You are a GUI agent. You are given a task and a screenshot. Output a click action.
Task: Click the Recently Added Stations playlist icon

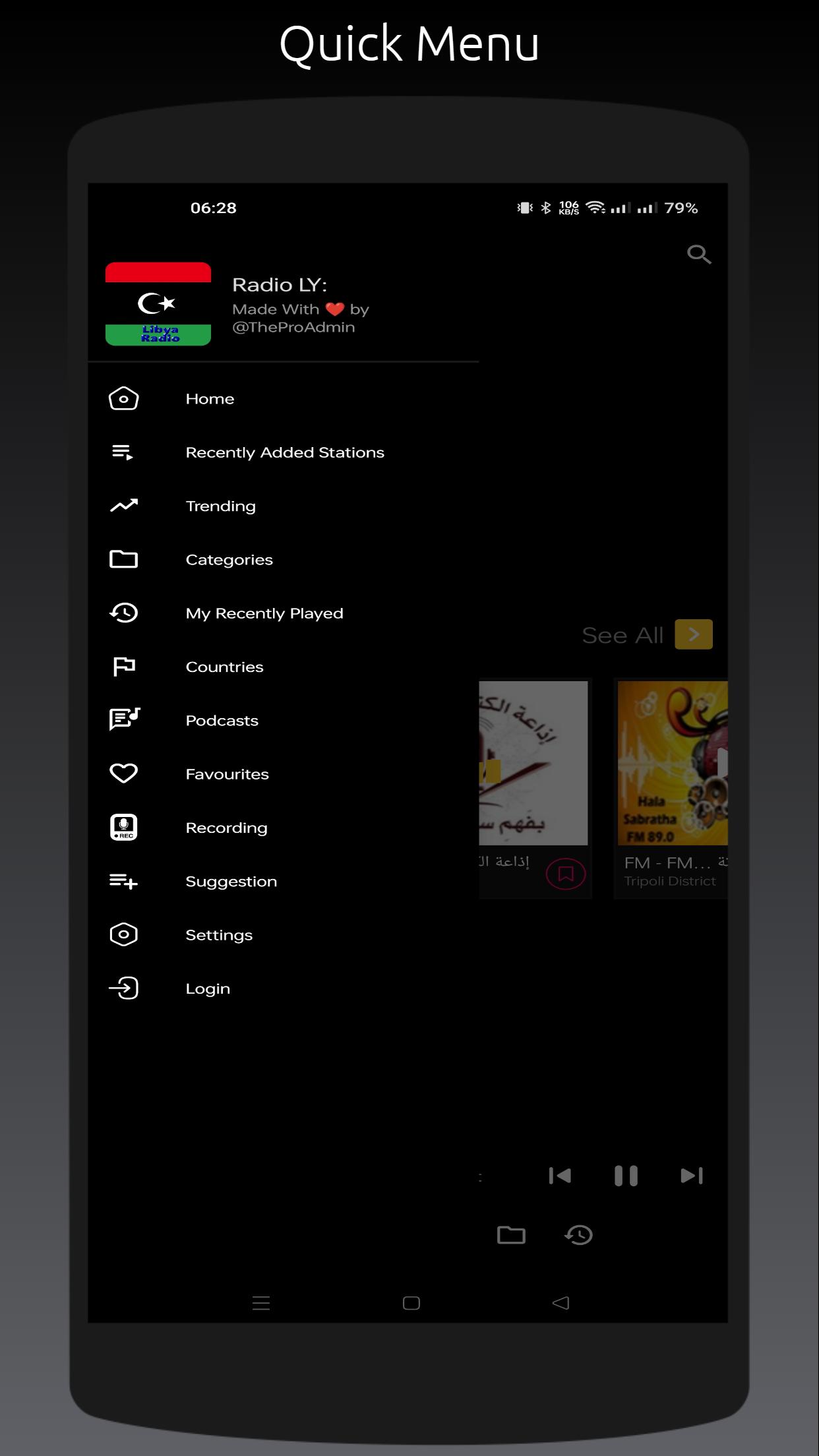(x=123, y=452)
